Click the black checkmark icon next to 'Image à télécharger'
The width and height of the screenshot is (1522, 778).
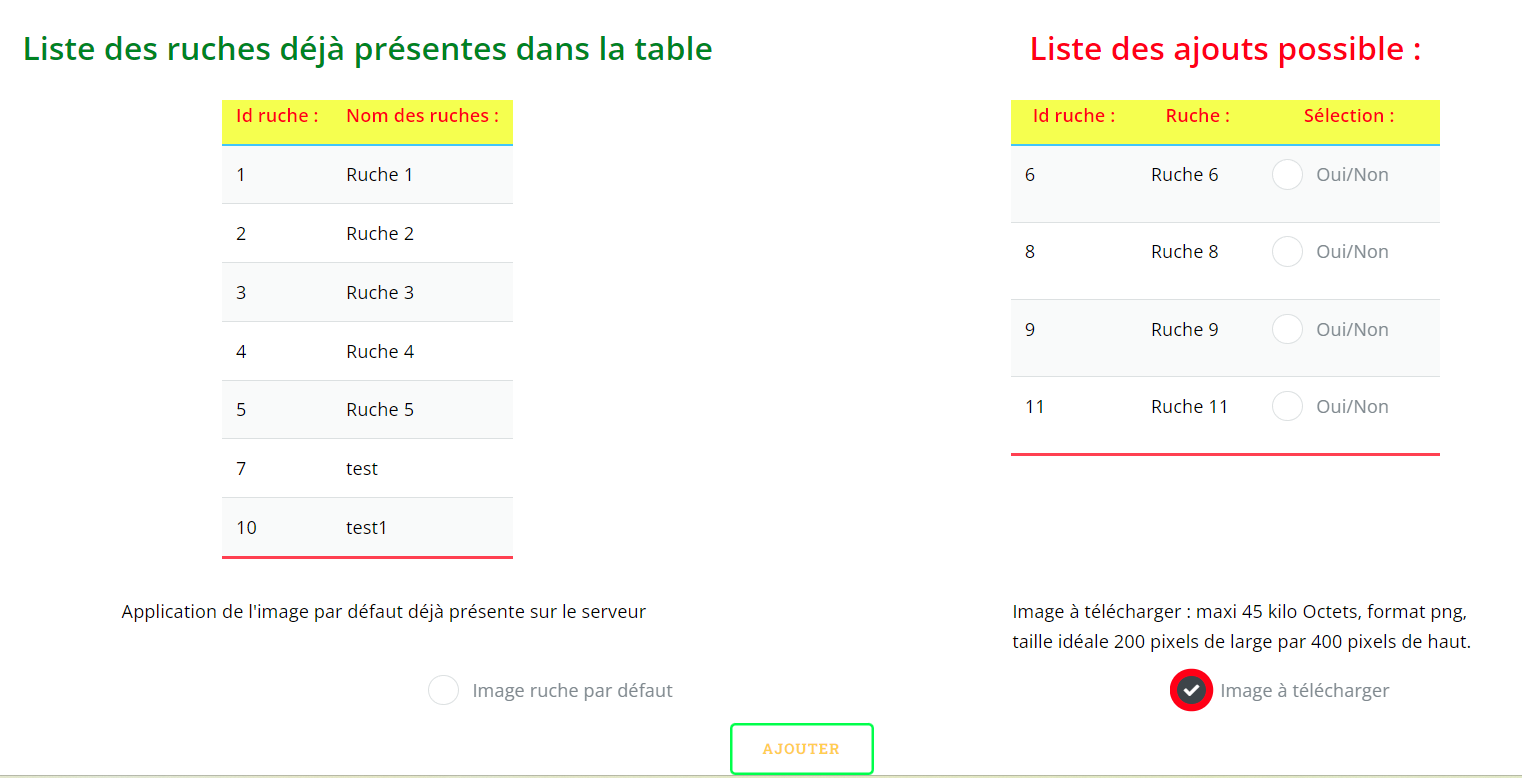1191,690
